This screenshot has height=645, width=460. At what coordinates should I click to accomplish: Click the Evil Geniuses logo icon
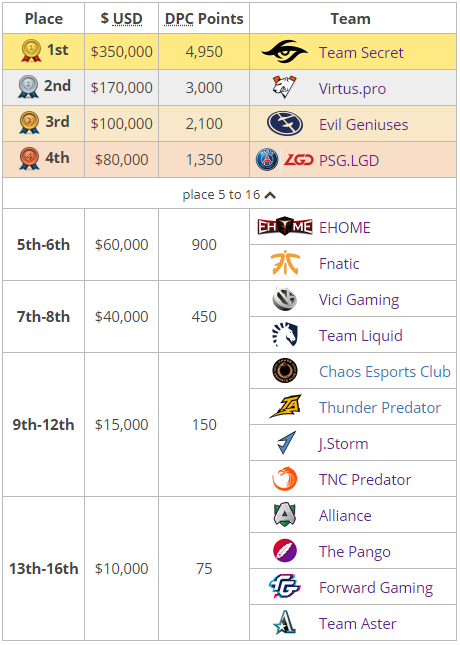(285, 123)
